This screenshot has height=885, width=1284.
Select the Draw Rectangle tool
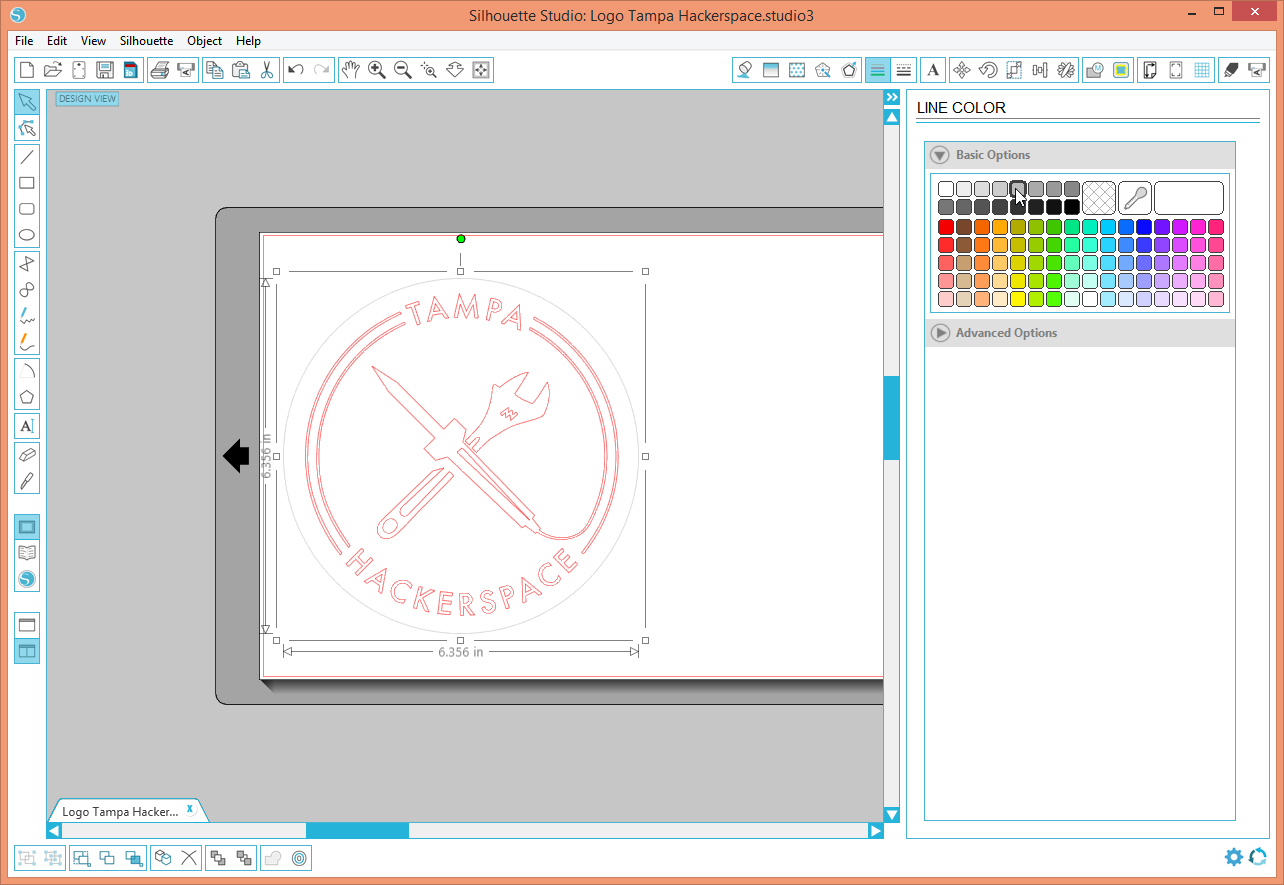click(27, 183)
